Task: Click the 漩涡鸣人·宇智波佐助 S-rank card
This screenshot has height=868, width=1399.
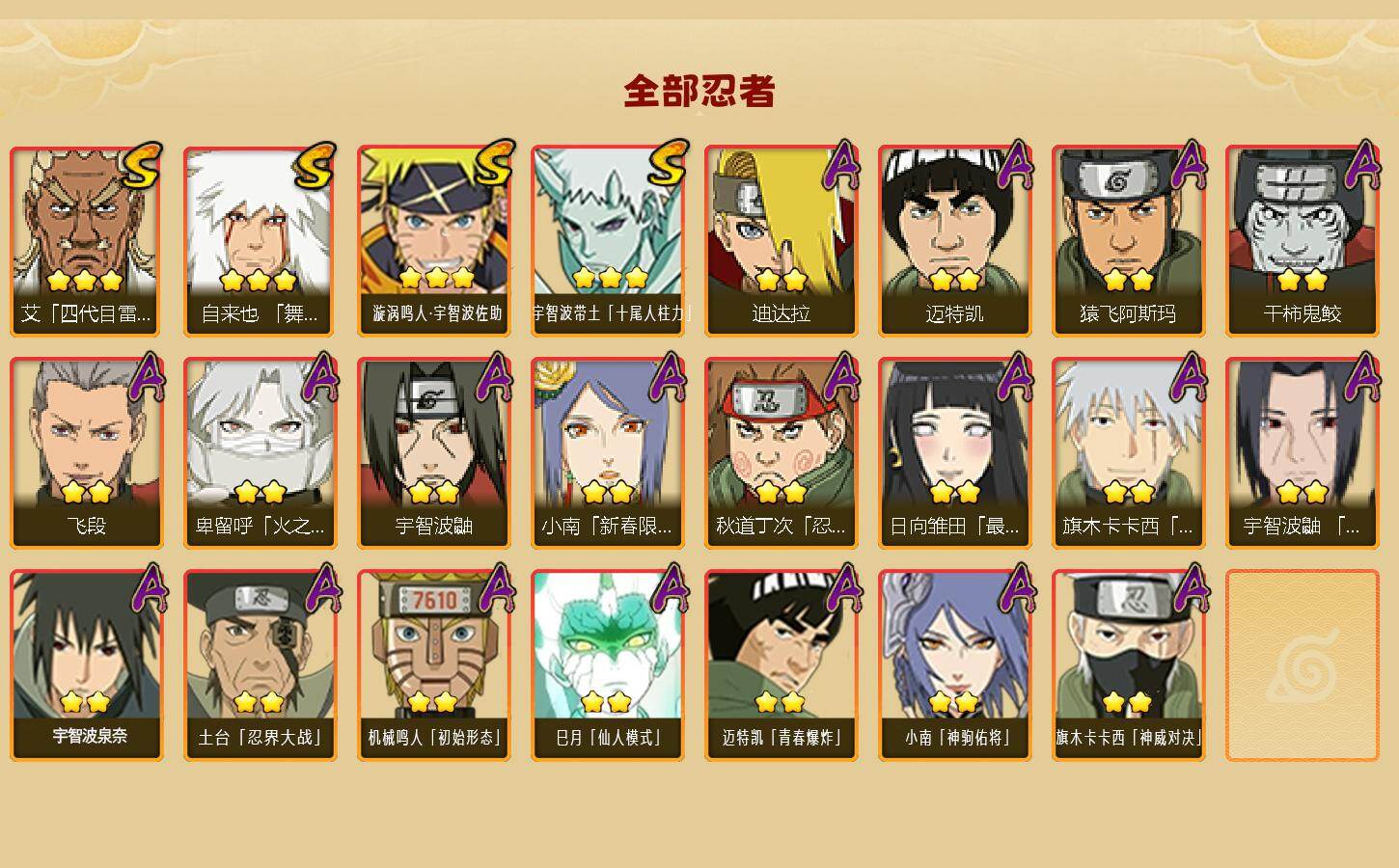Action: tap(433, 240)
